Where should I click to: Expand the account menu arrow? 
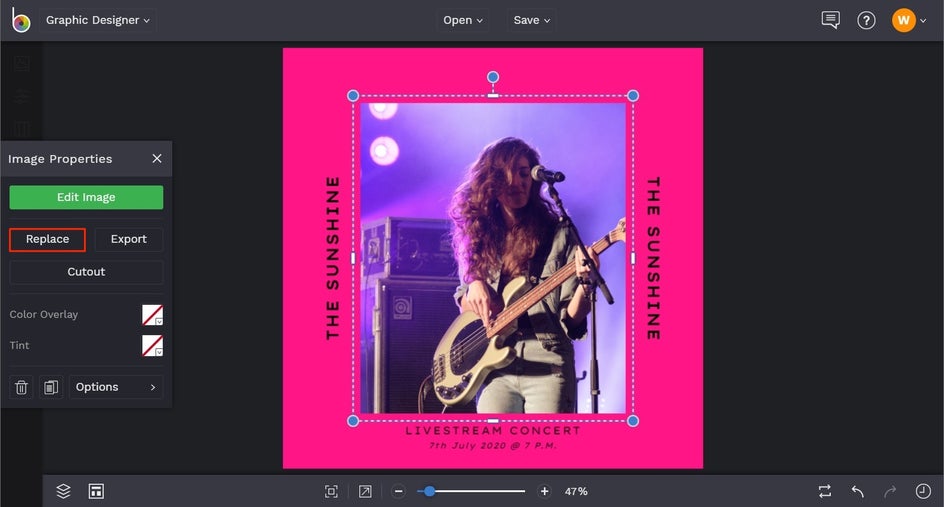(x=923, y=20)
